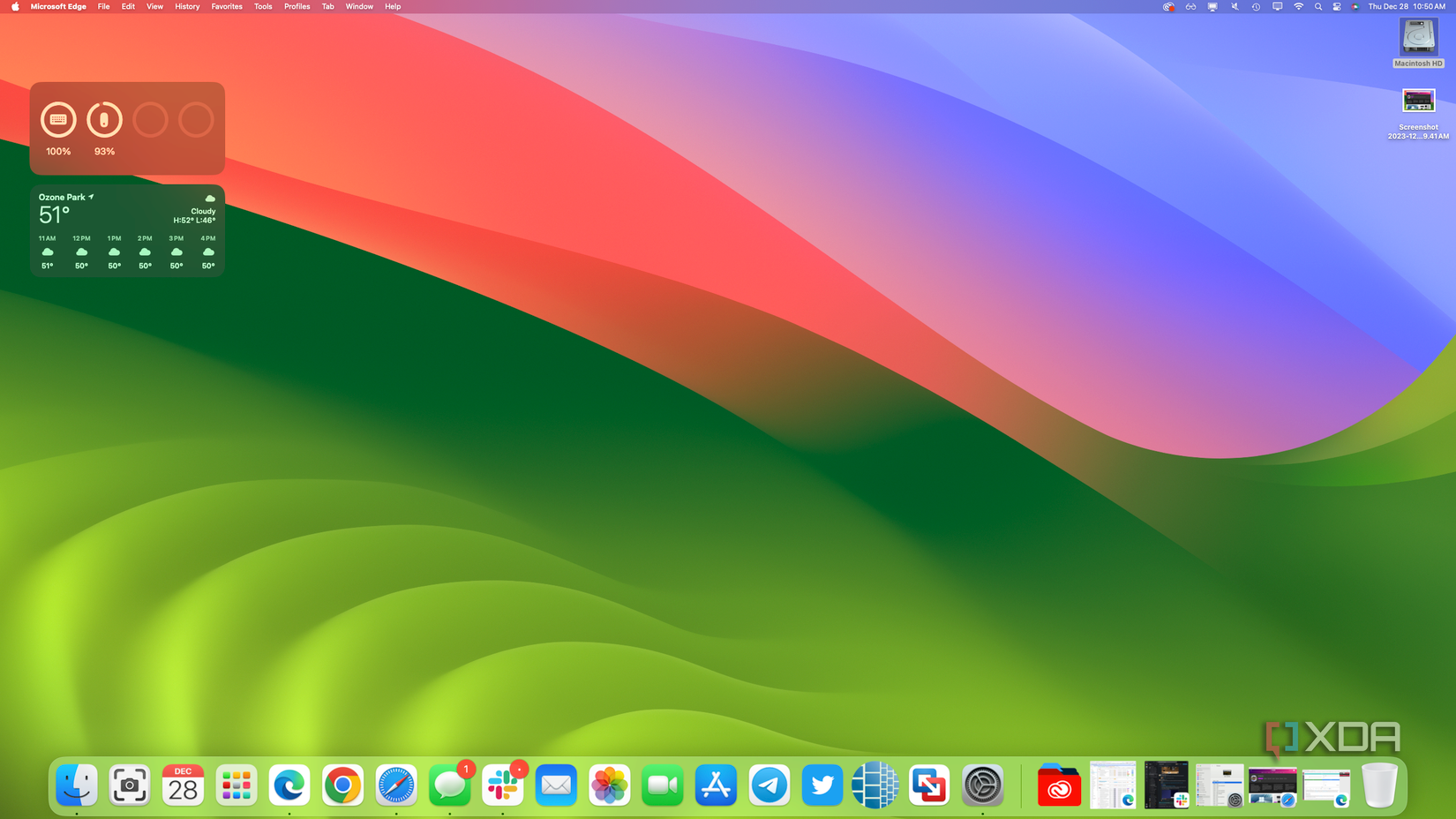Open the Profiles menu in menu bar

pos(296,7)
